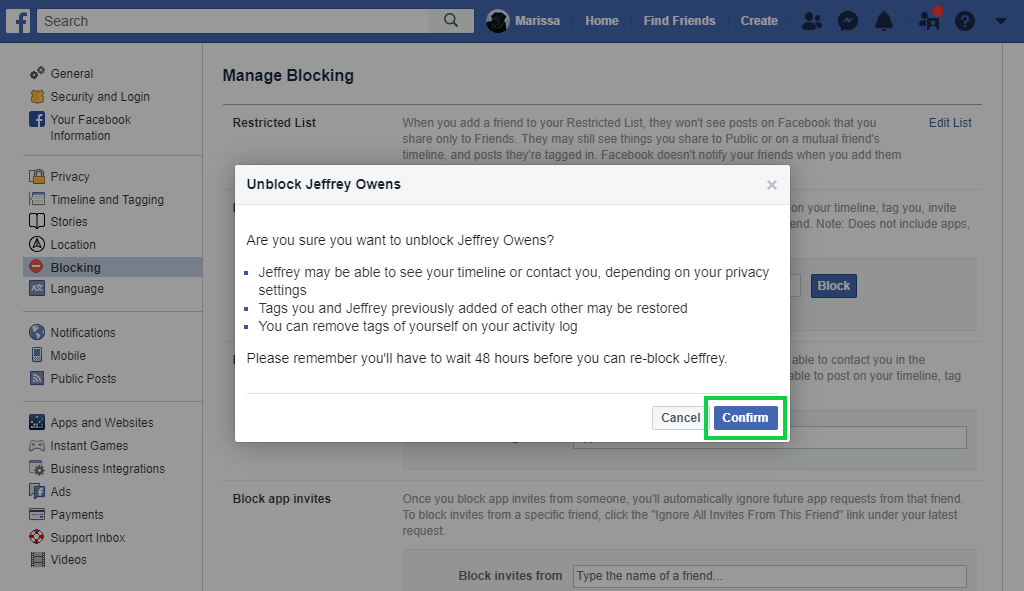Expand the account dropdown arrow
Image resolution: width=1024 pixels, height=591 pixels.
[x=1001, y=21]
